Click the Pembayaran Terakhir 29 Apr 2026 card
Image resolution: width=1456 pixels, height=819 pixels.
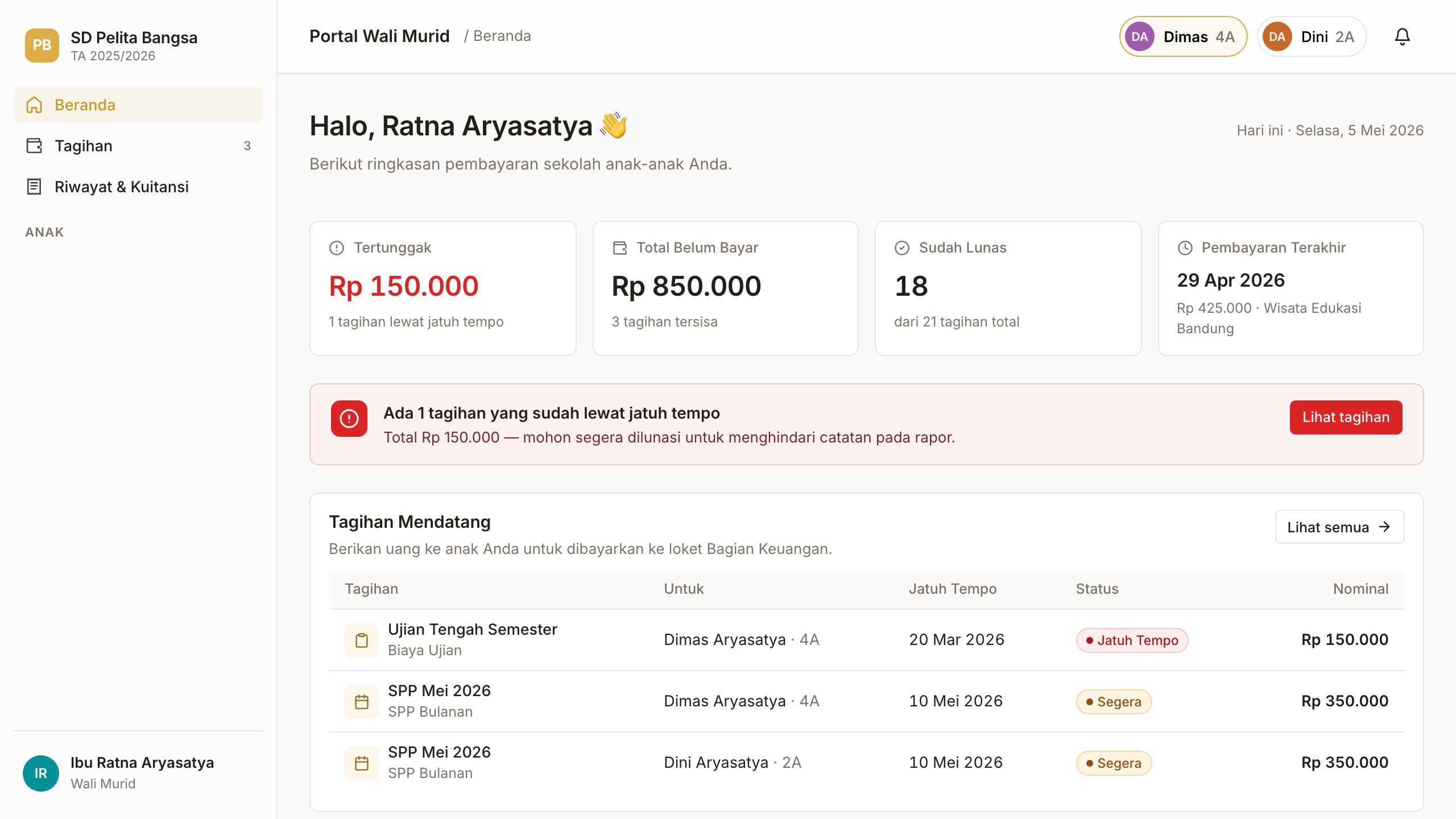coord(1290,288)
